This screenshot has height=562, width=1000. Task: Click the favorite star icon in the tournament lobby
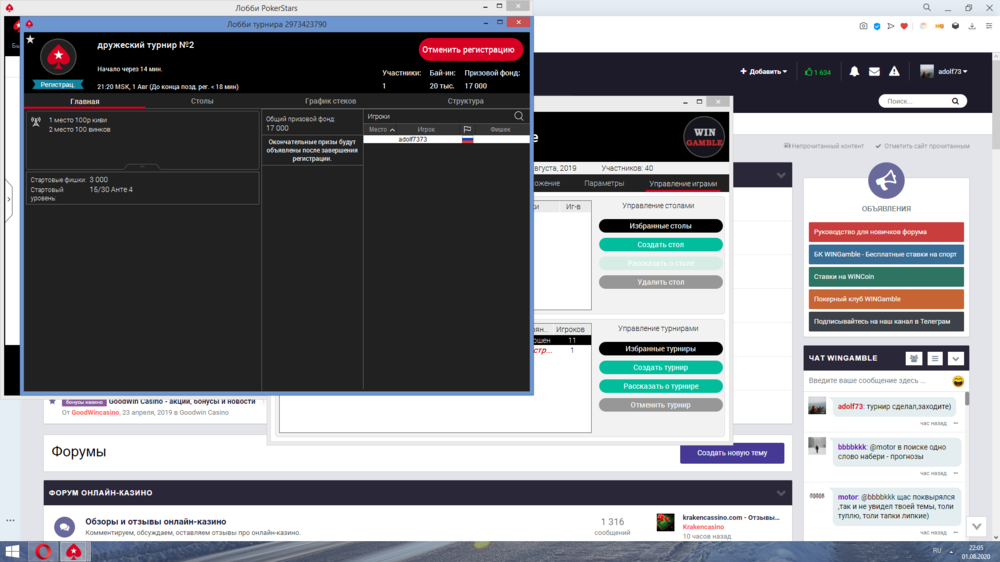coord(30,40)
